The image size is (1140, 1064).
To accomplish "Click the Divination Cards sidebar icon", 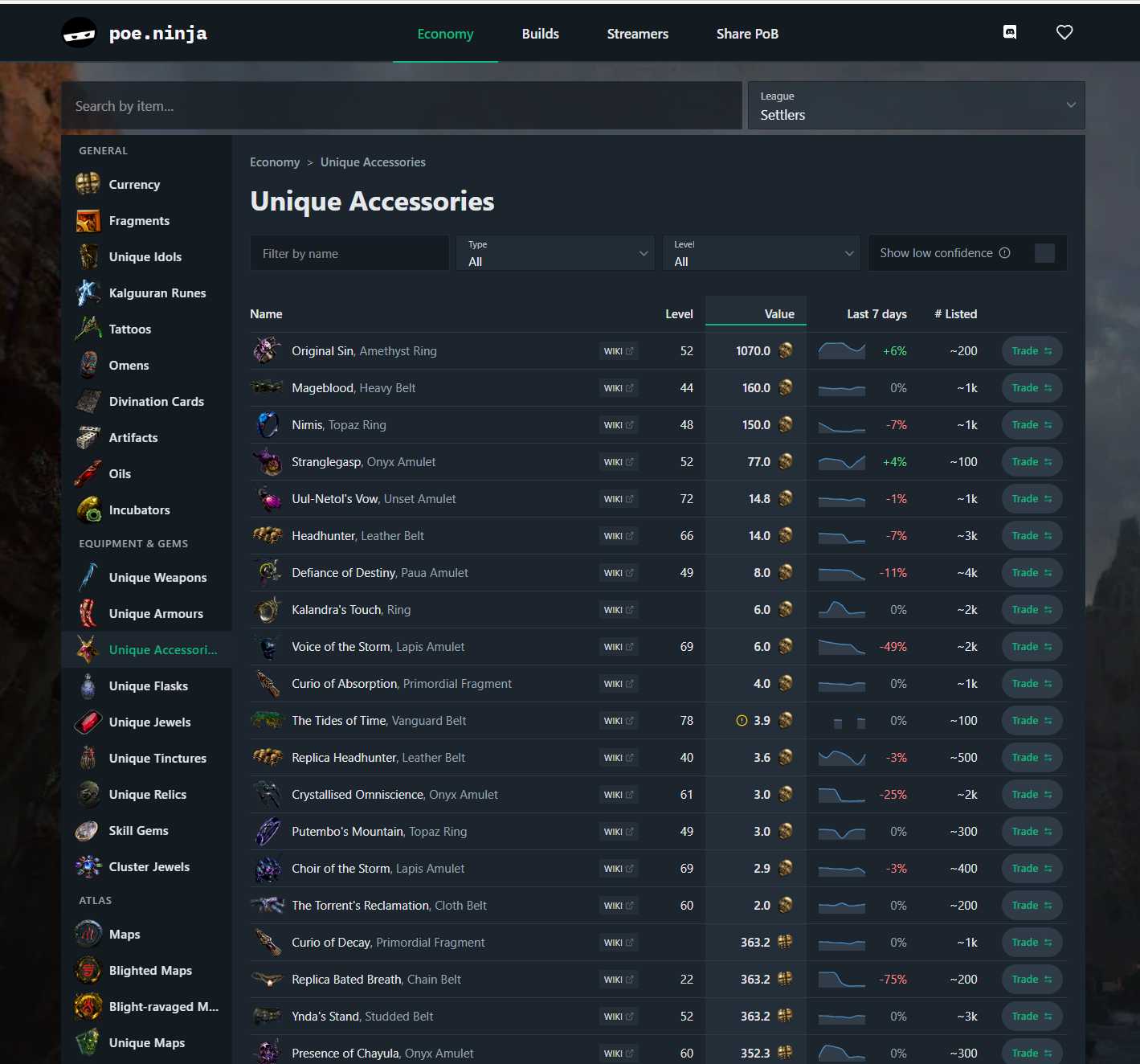I will 88,401.
